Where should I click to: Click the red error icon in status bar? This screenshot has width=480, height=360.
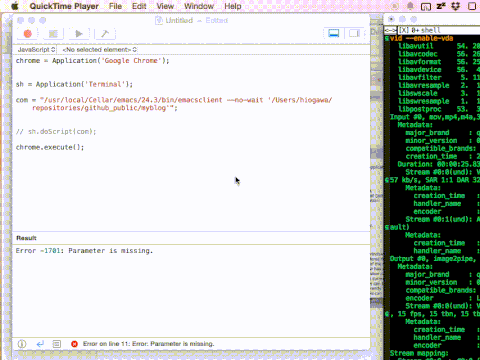click(74, 344)
